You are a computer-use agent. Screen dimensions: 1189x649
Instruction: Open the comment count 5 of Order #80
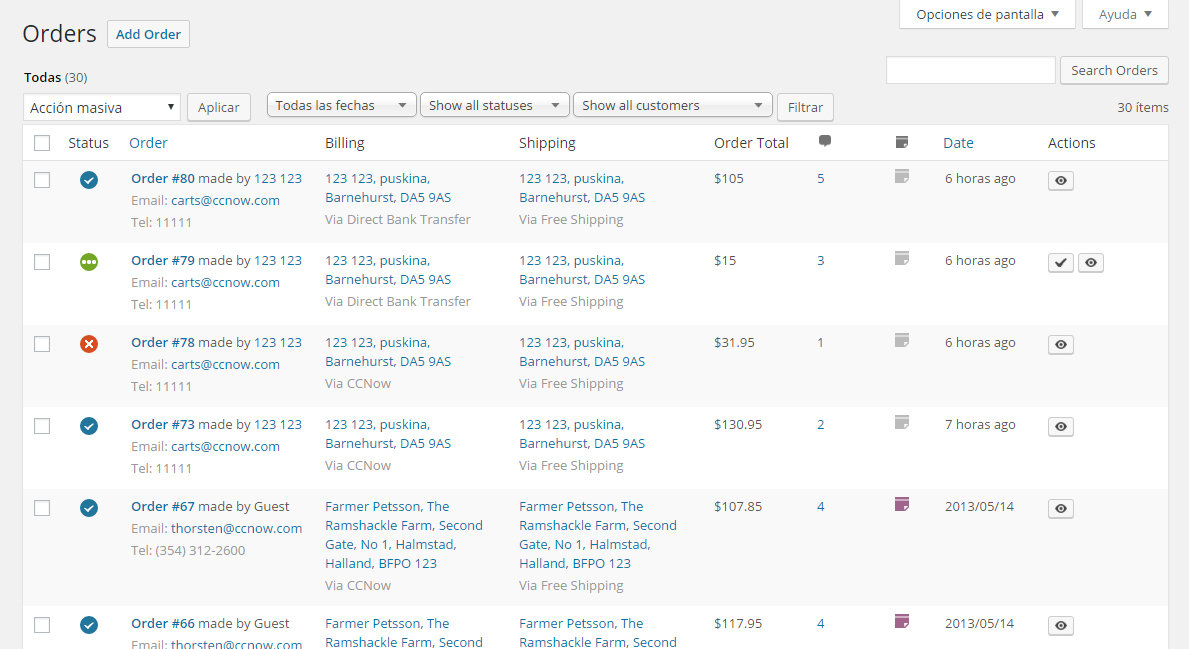pyautogui.click(x=820, y=178)
